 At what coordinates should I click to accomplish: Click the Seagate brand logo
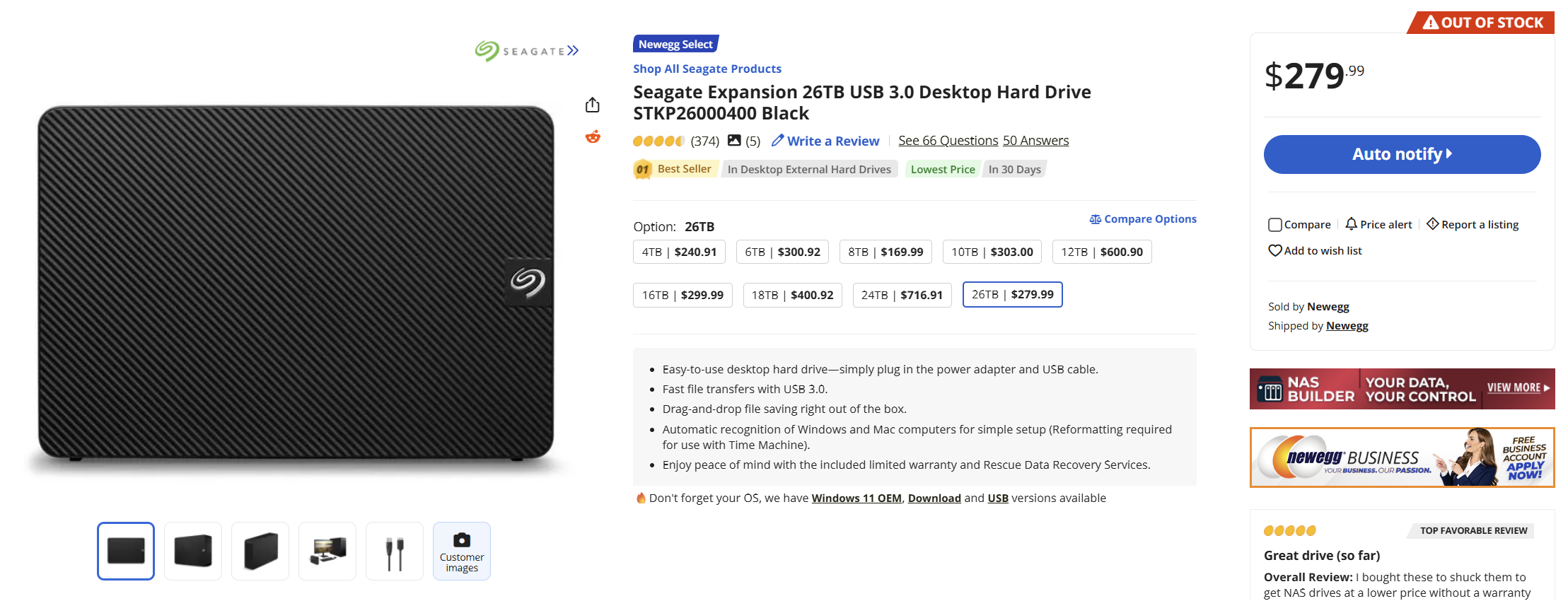tap(527, 51)
